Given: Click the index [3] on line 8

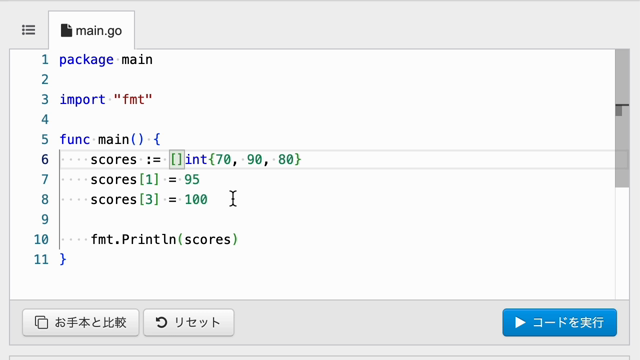Looking at the screenshot, I should [x=149, y=200].
